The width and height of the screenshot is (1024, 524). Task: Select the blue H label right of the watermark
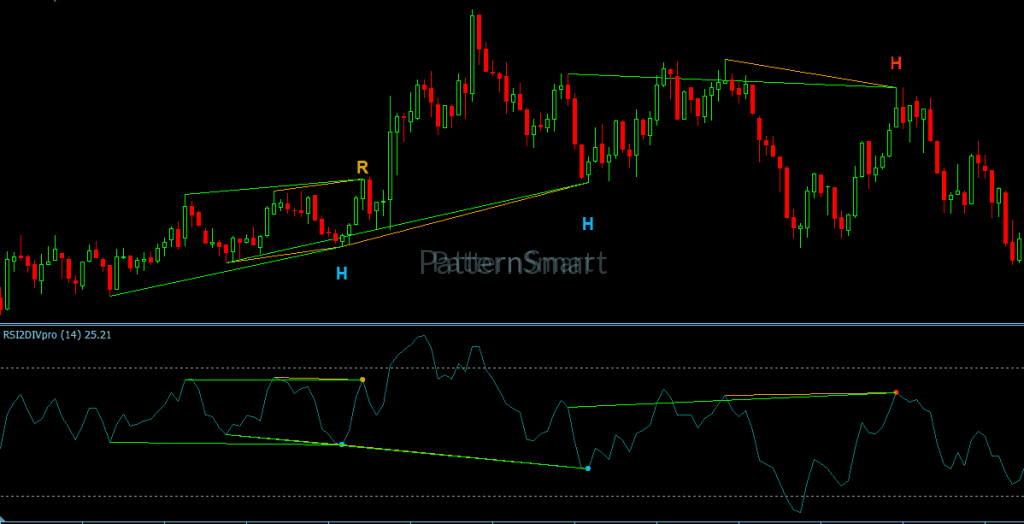coord(588,224)
